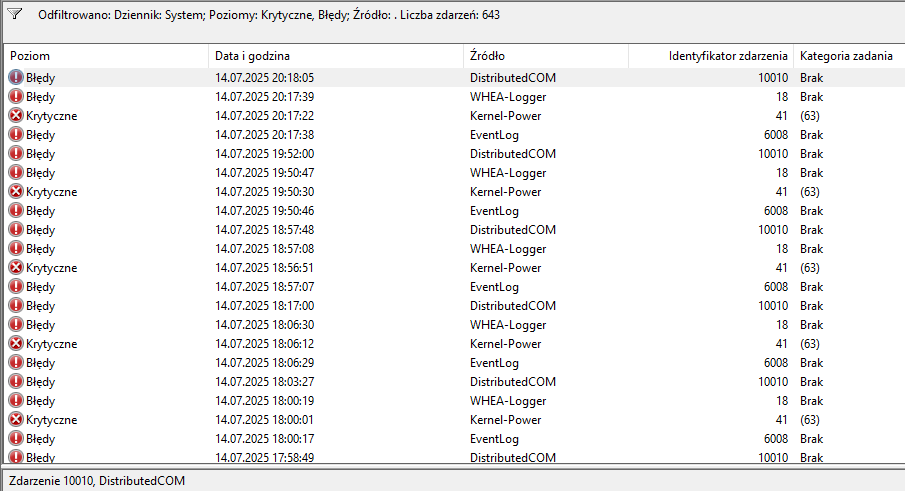Image resolution: width=905 pixels, height=491 pixels.
Task: Click Krytyczne level label at 18:00:01
Action: [51, 420]
